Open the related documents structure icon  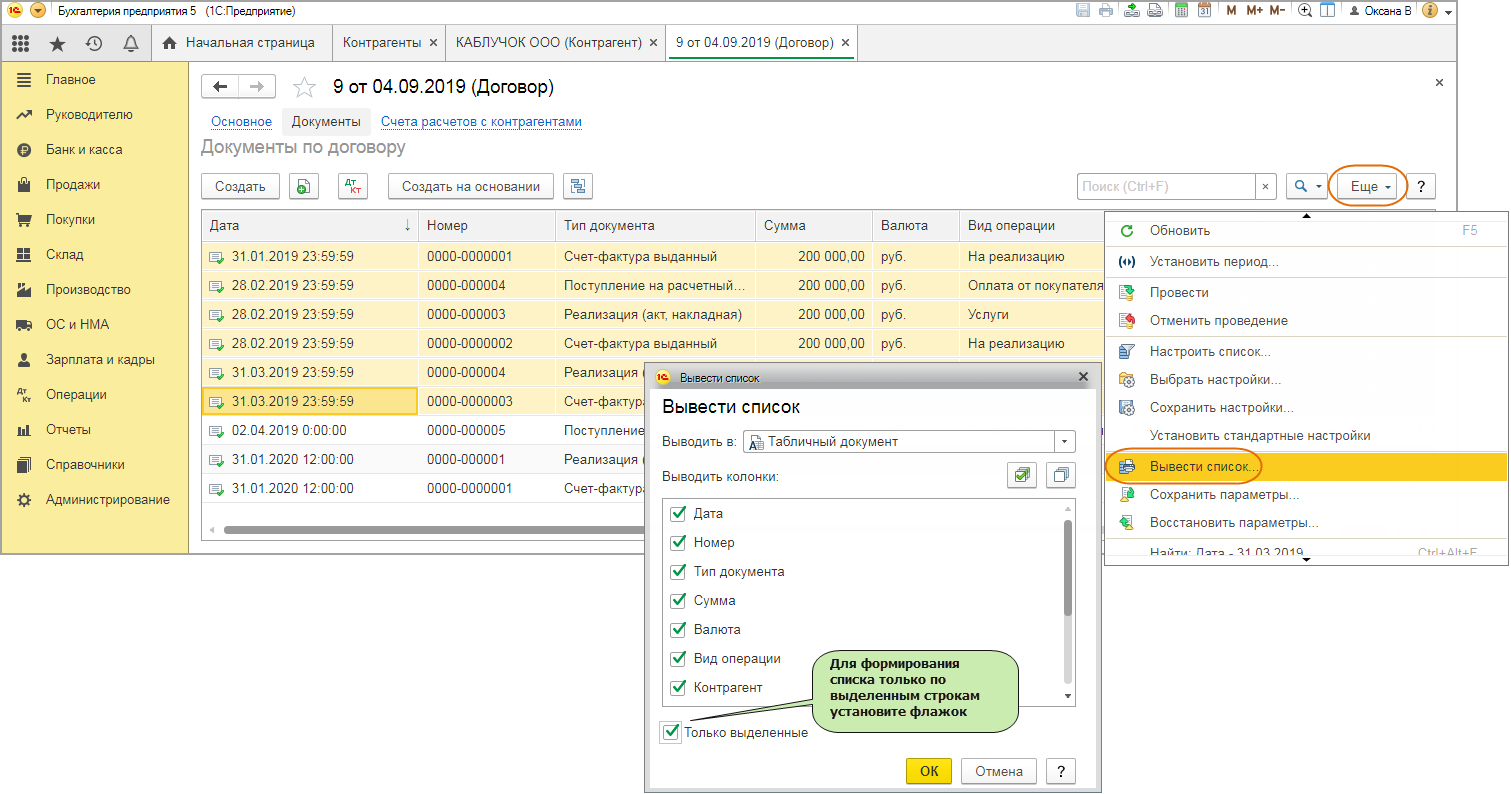point(578,186)
